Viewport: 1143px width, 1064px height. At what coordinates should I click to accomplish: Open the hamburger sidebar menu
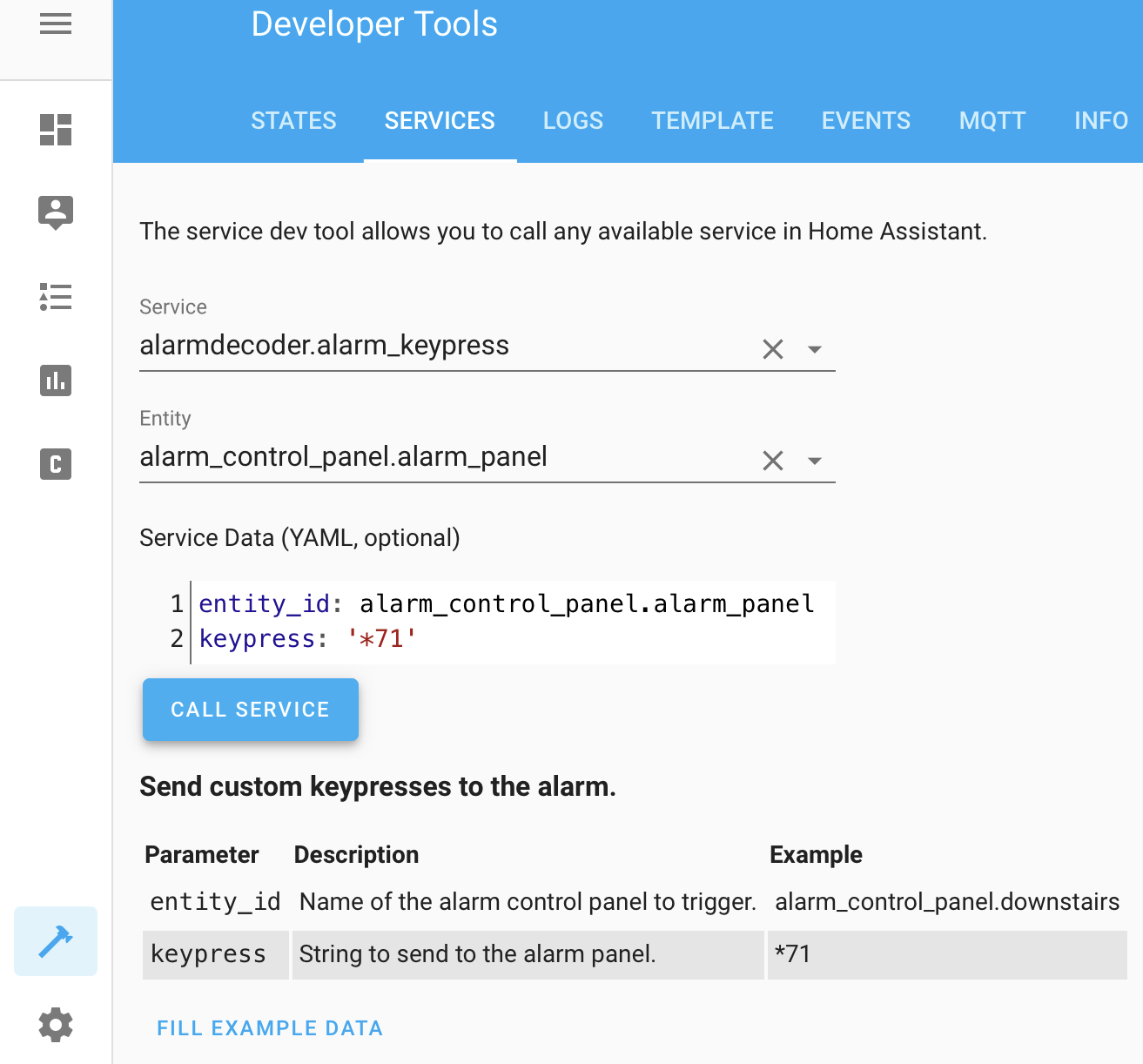(x=56, y=24)
